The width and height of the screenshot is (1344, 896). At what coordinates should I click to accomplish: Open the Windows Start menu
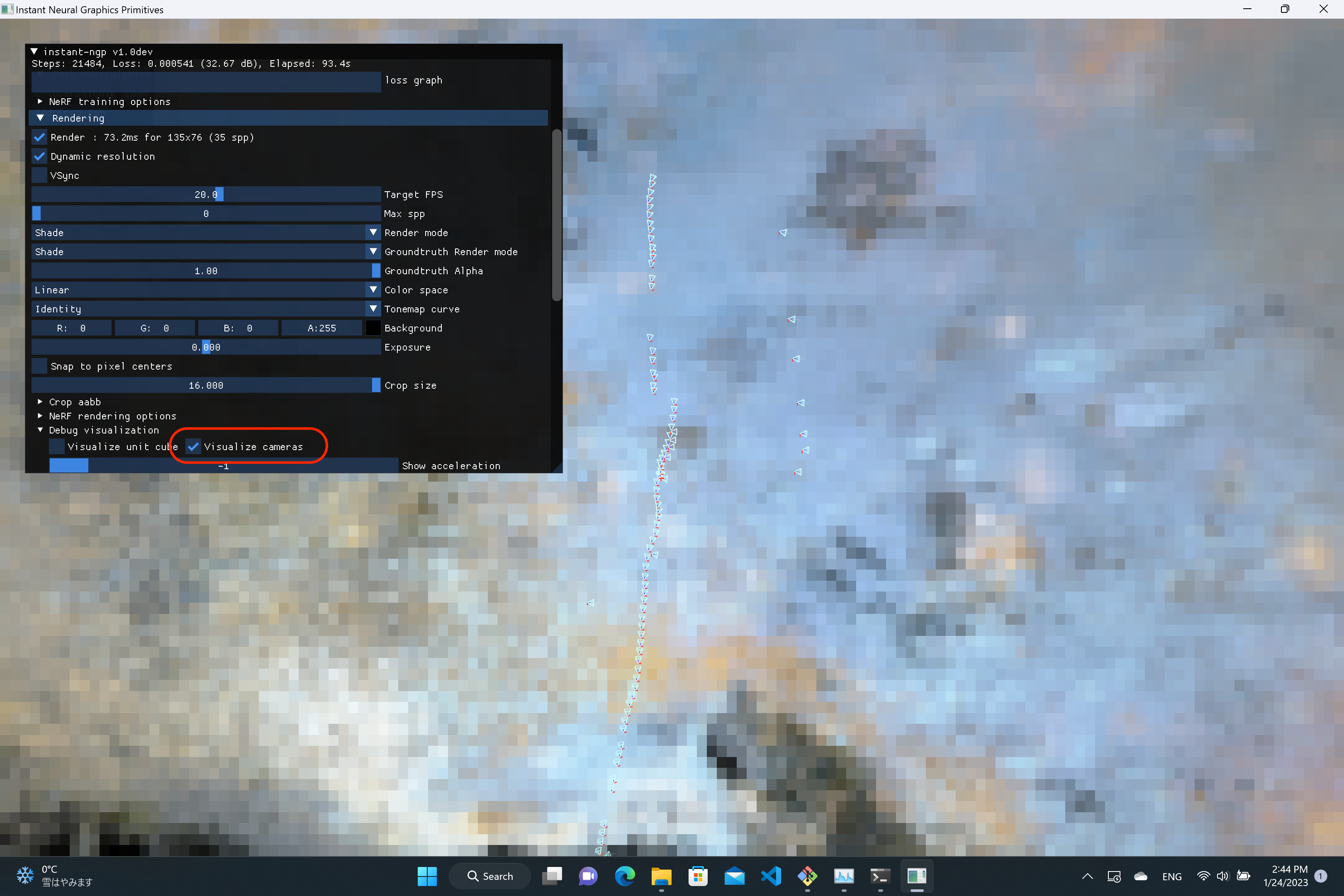coord(427,876)
